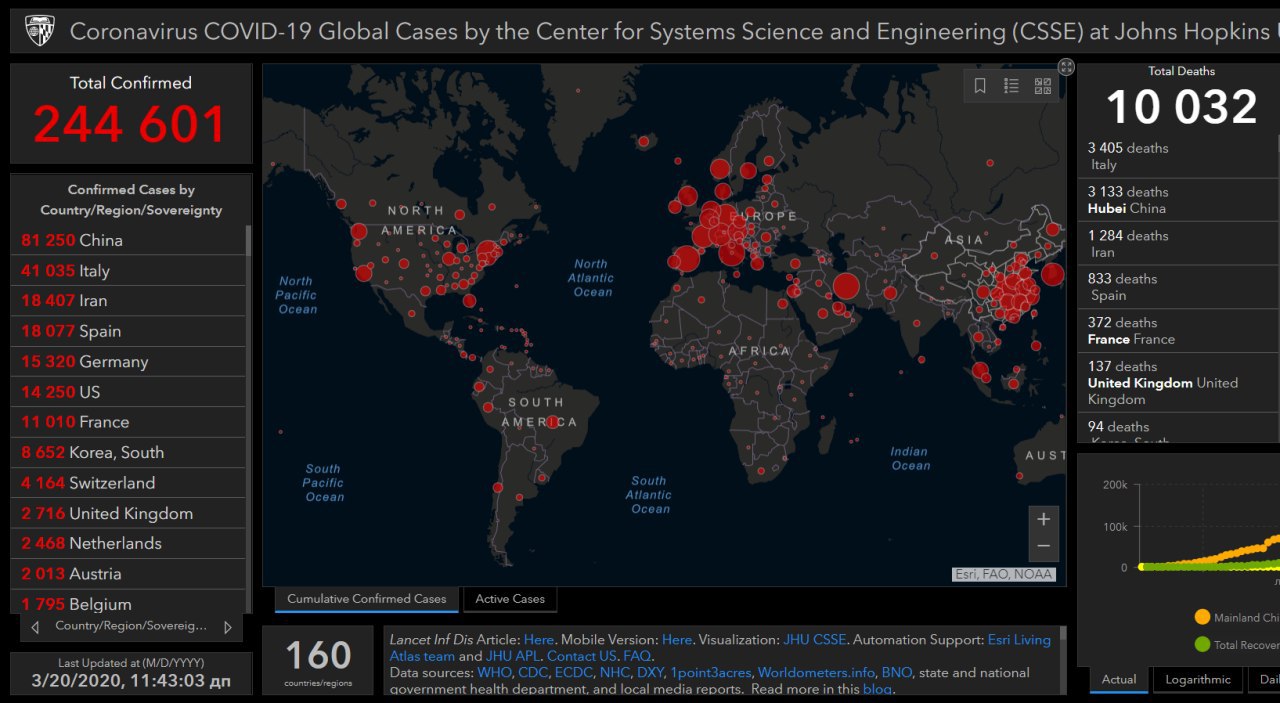This screenshot has width=1280, height=703.
Task: Open the WHO data source link
Action: 494,673
